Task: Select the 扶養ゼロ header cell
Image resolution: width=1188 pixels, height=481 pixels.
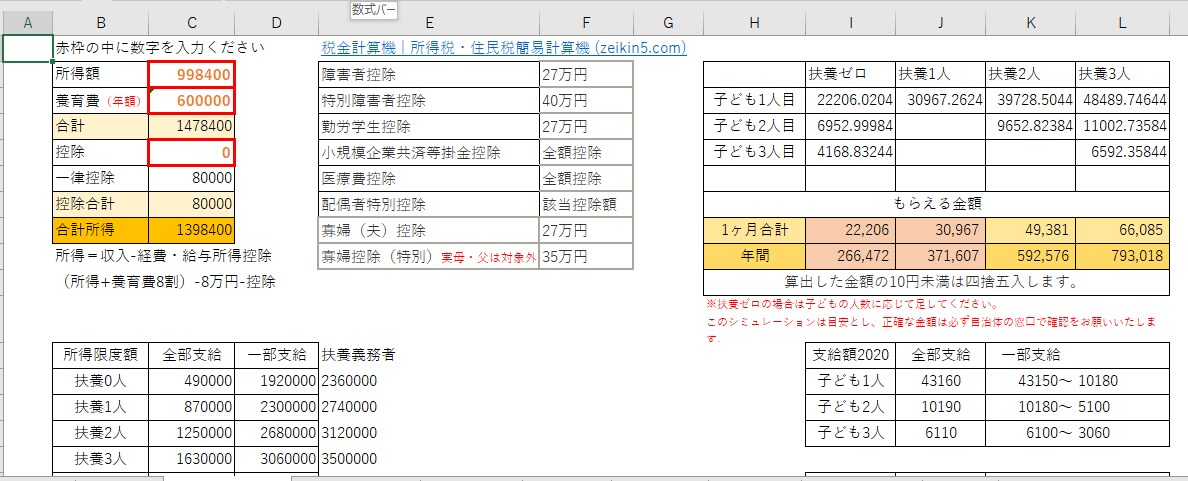Action: 850,74
